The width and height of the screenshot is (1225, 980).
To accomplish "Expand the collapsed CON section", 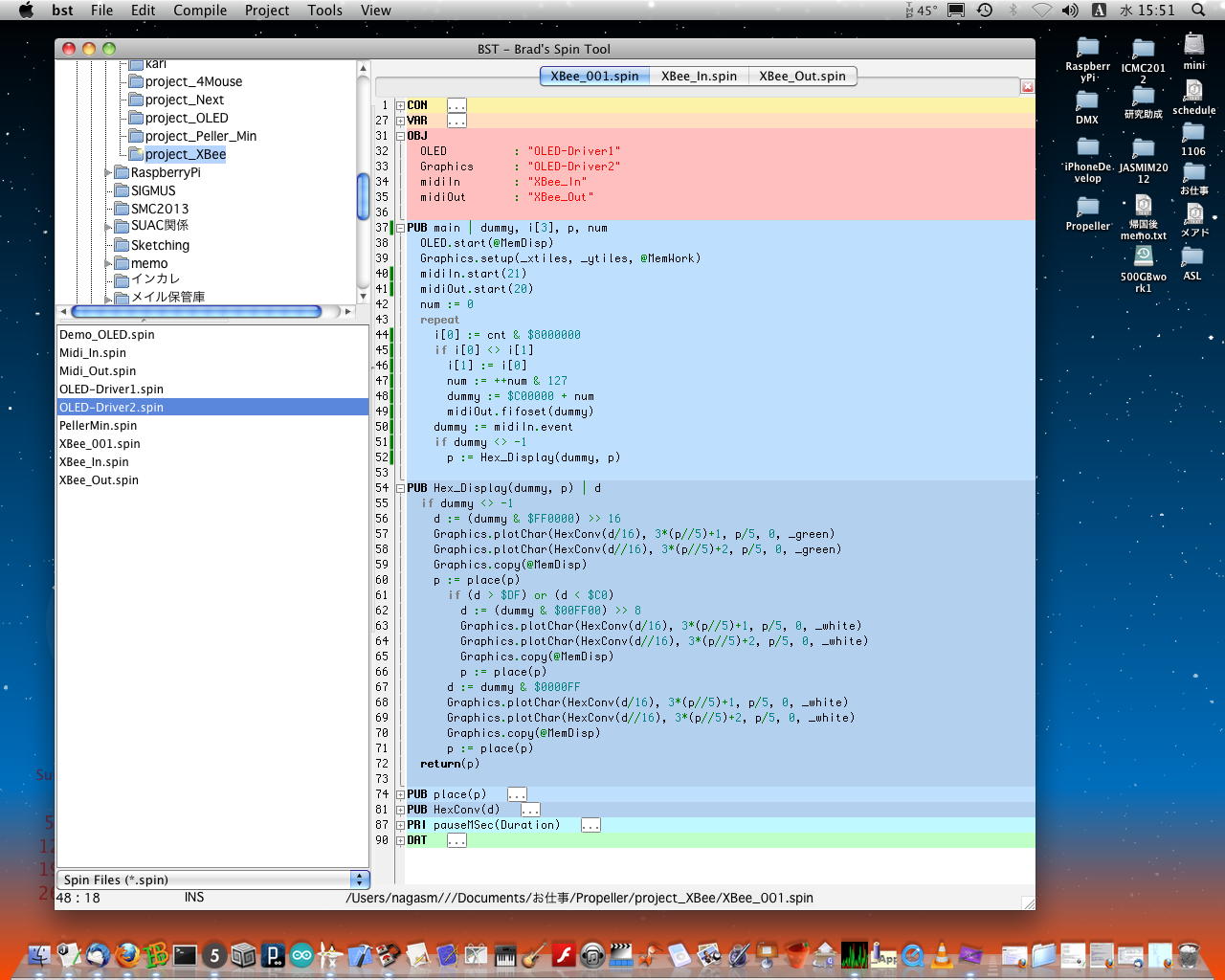I will point(400,105).
